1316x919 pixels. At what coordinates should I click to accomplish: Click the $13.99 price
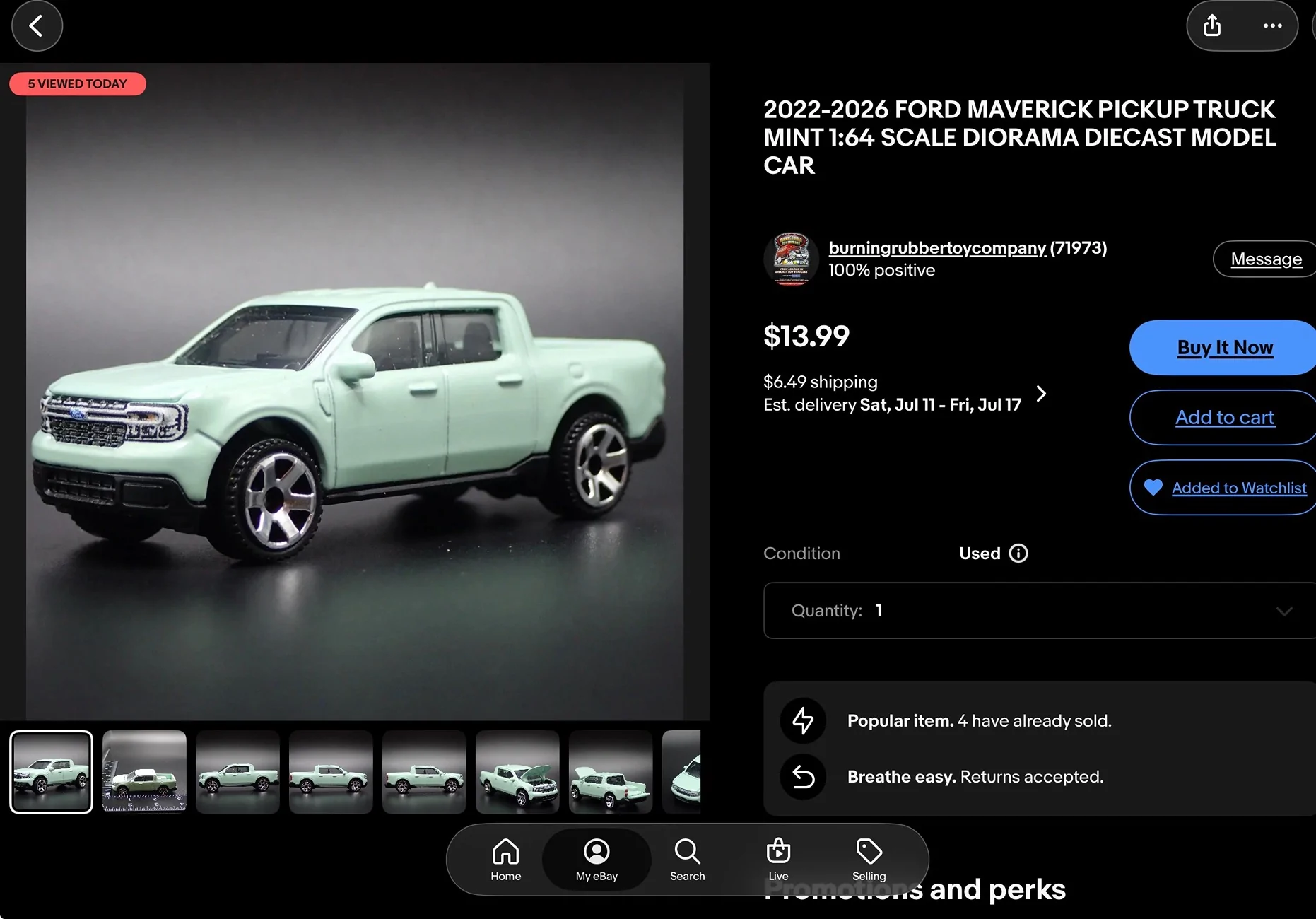coord(806,336)
